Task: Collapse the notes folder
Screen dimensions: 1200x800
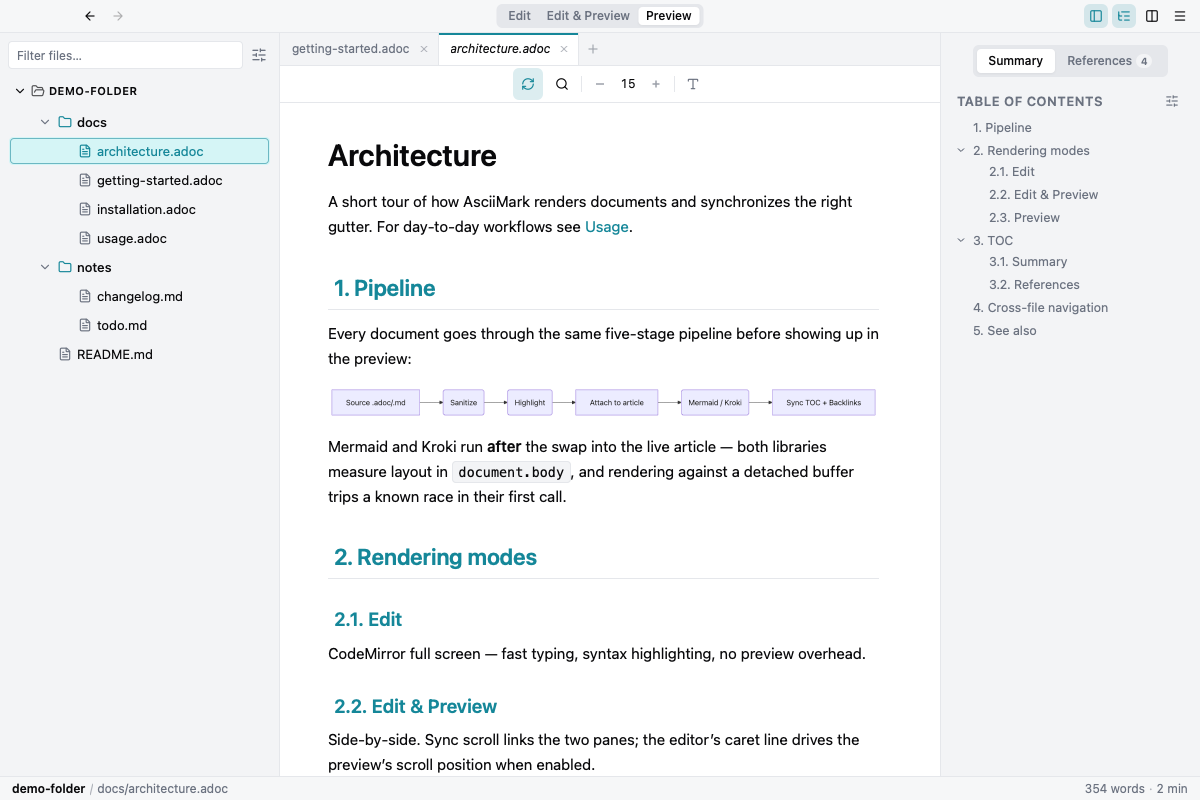Action: pos(45,267)
